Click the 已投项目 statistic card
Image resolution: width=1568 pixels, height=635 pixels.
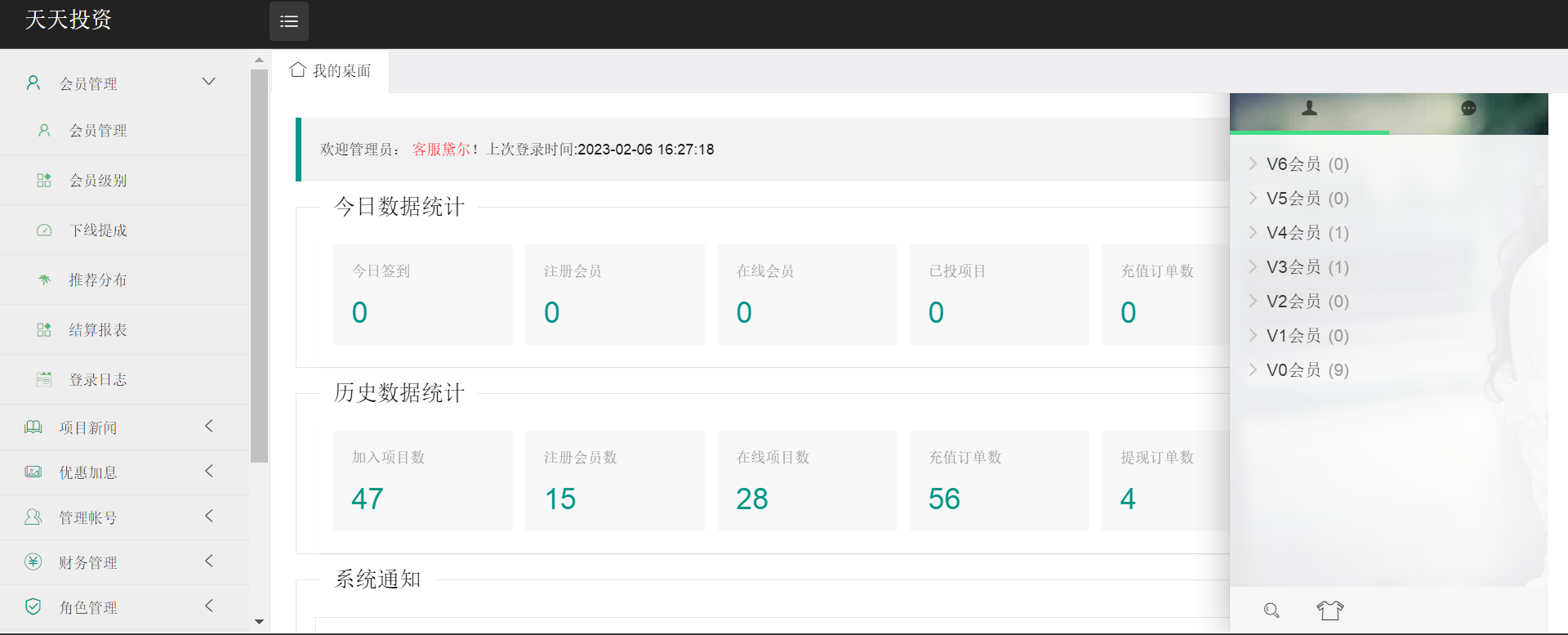coord(1000,294)
